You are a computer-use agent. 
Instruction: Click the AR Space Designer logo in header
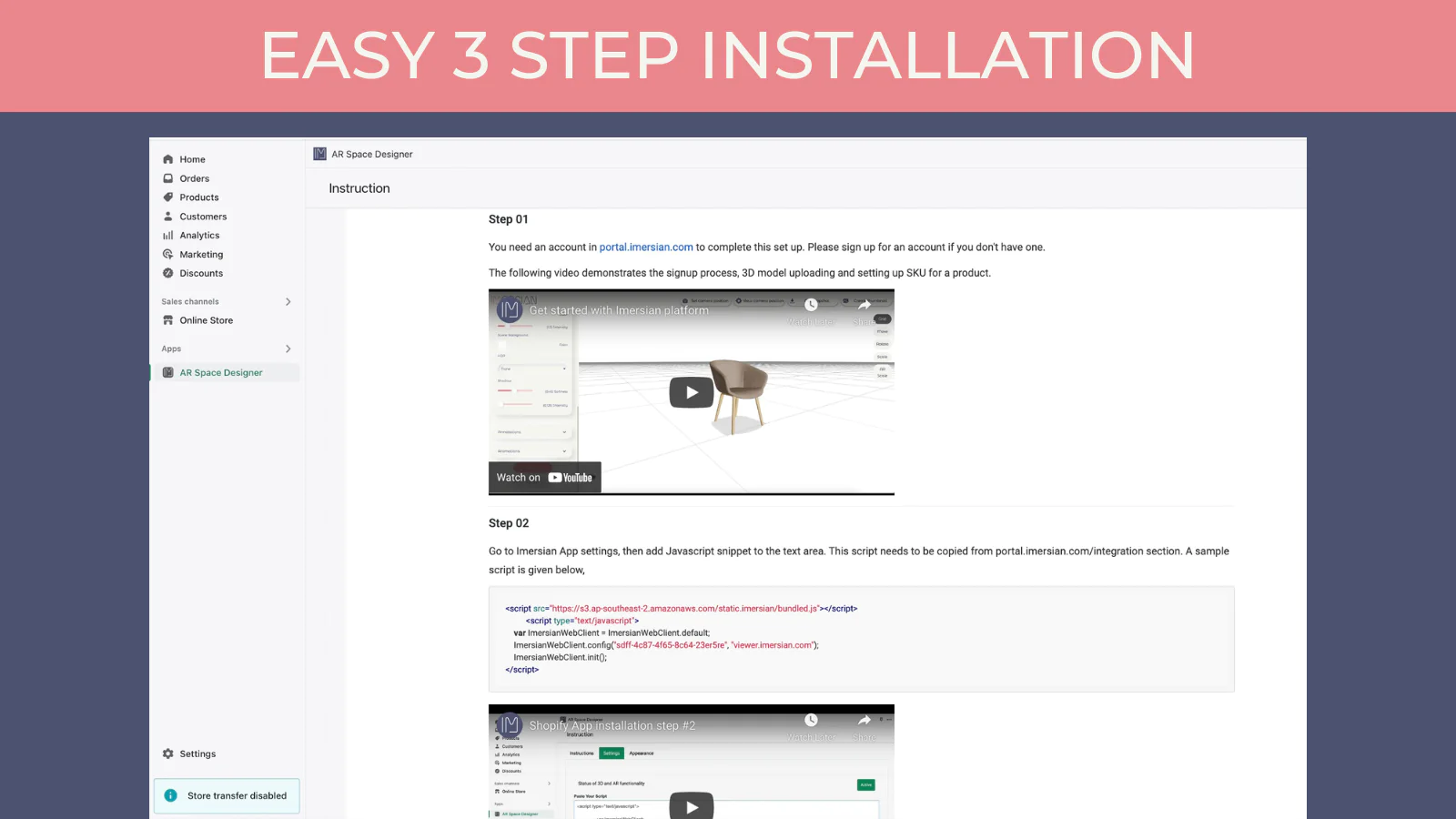(x=319, y=154)
